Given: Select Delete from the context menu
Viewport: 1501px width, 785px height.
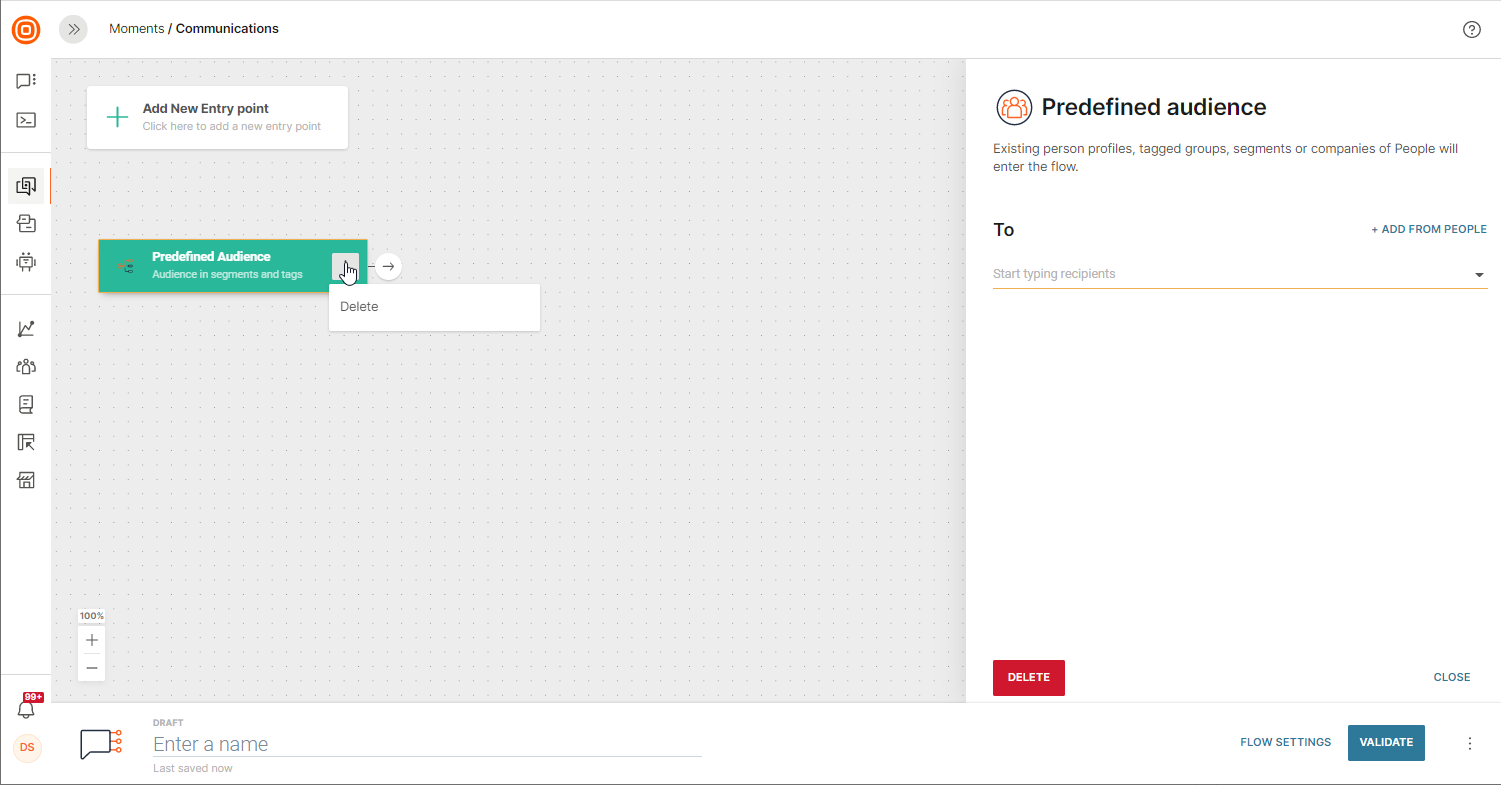Looking at the screenshot, I should click(359, 307).
